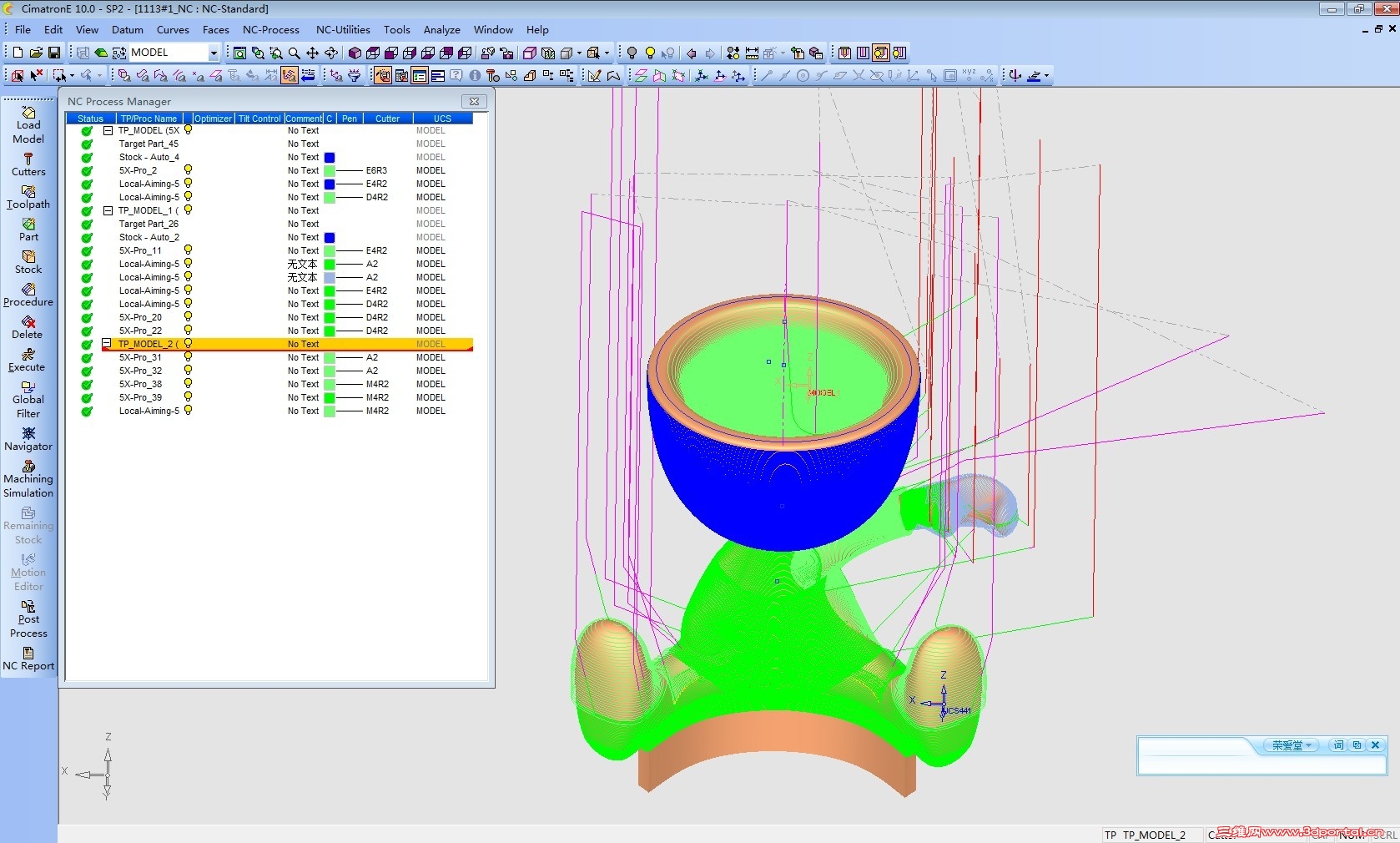The width and height of the screenshot is (1400, 843).
Task: Open the MODEL combo box dropdown
Action: (x=213, y=53)
